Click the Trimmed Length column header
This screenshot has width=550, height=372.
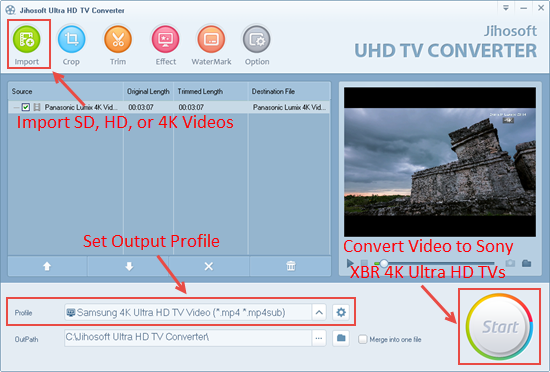pyautogui.click(x=211, y=92)
